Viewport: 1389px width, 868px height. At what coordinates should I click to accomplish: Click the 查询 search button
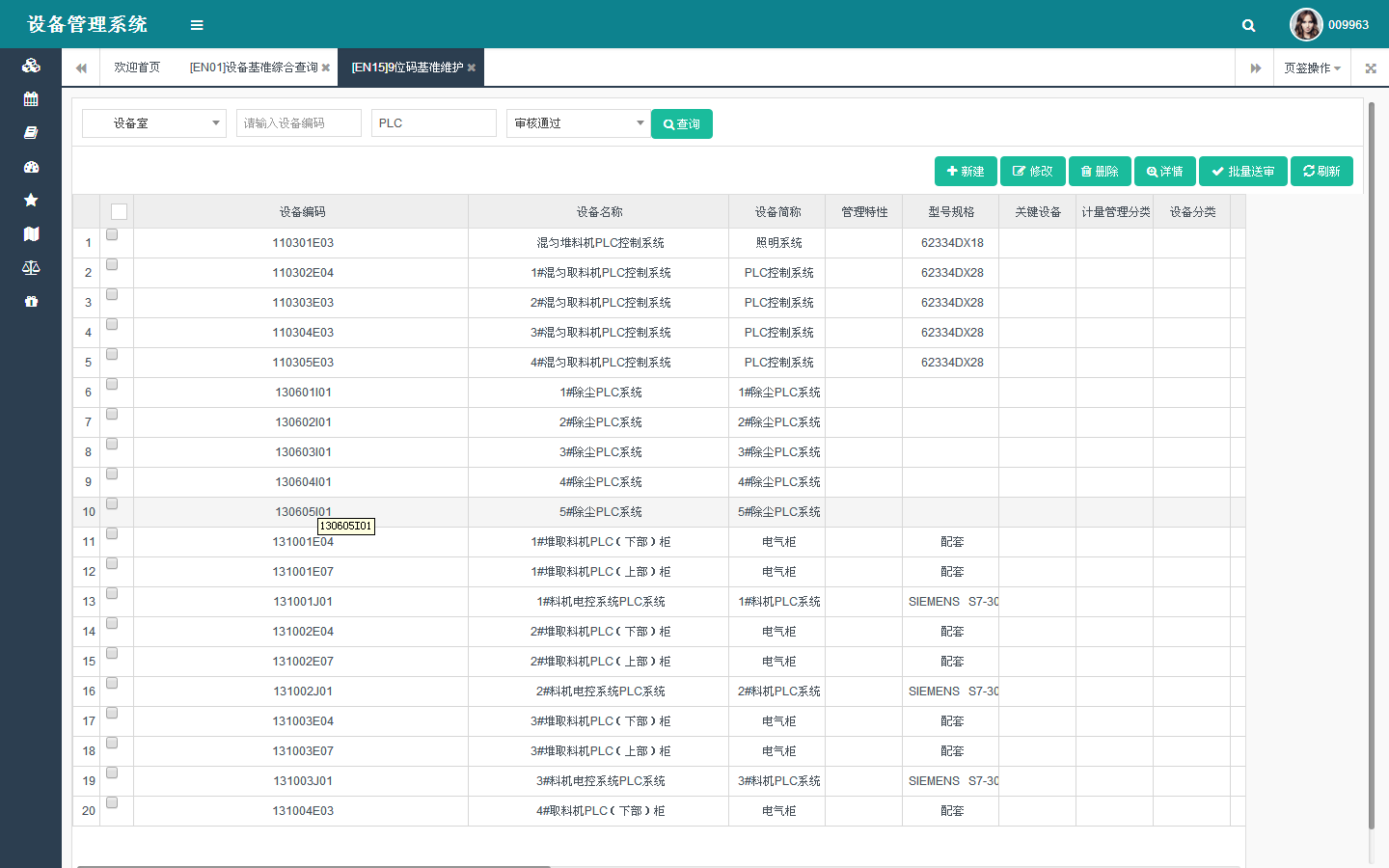click(682, 124)
